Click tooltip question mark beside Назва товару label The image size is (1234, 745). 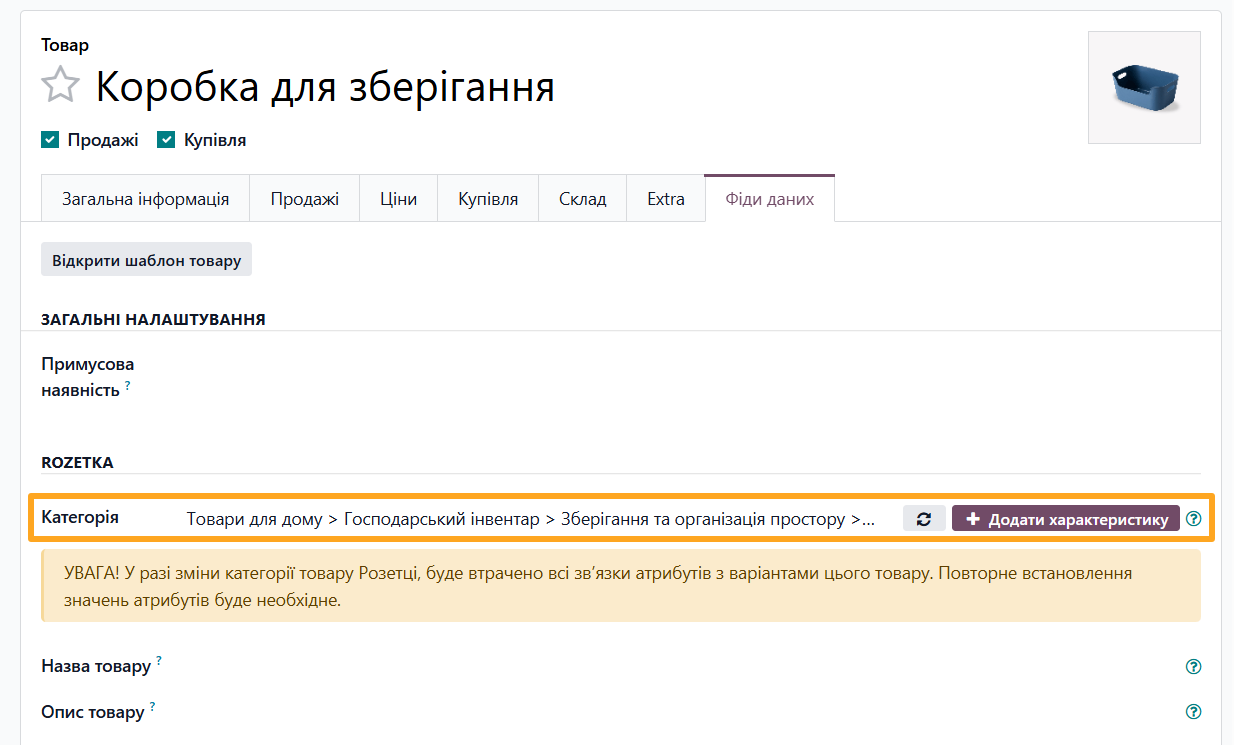coord(159,661)
